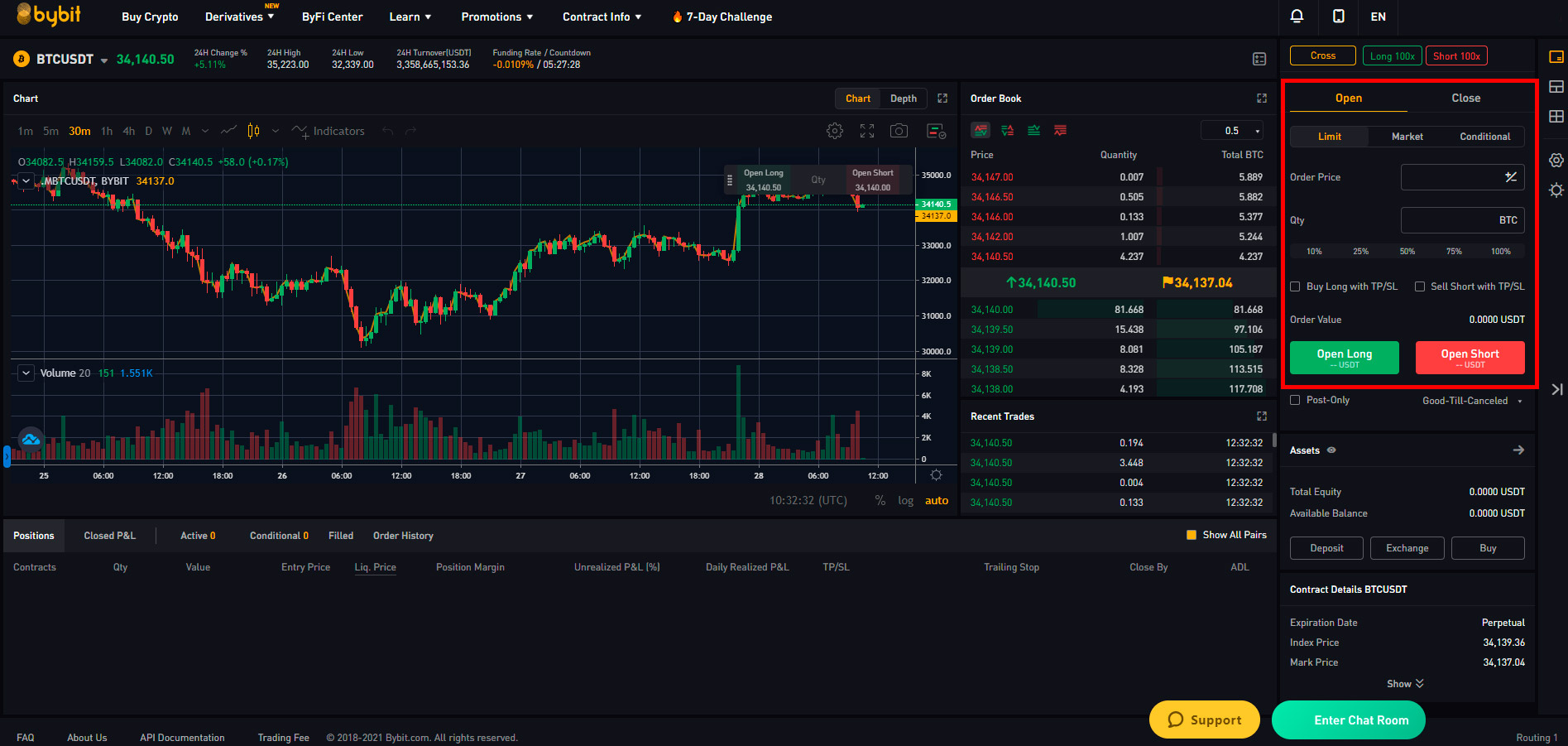The height and width of the screenshot is (746, 1568).
Task: Show only asks in the order book
Action: (1061, 131)
